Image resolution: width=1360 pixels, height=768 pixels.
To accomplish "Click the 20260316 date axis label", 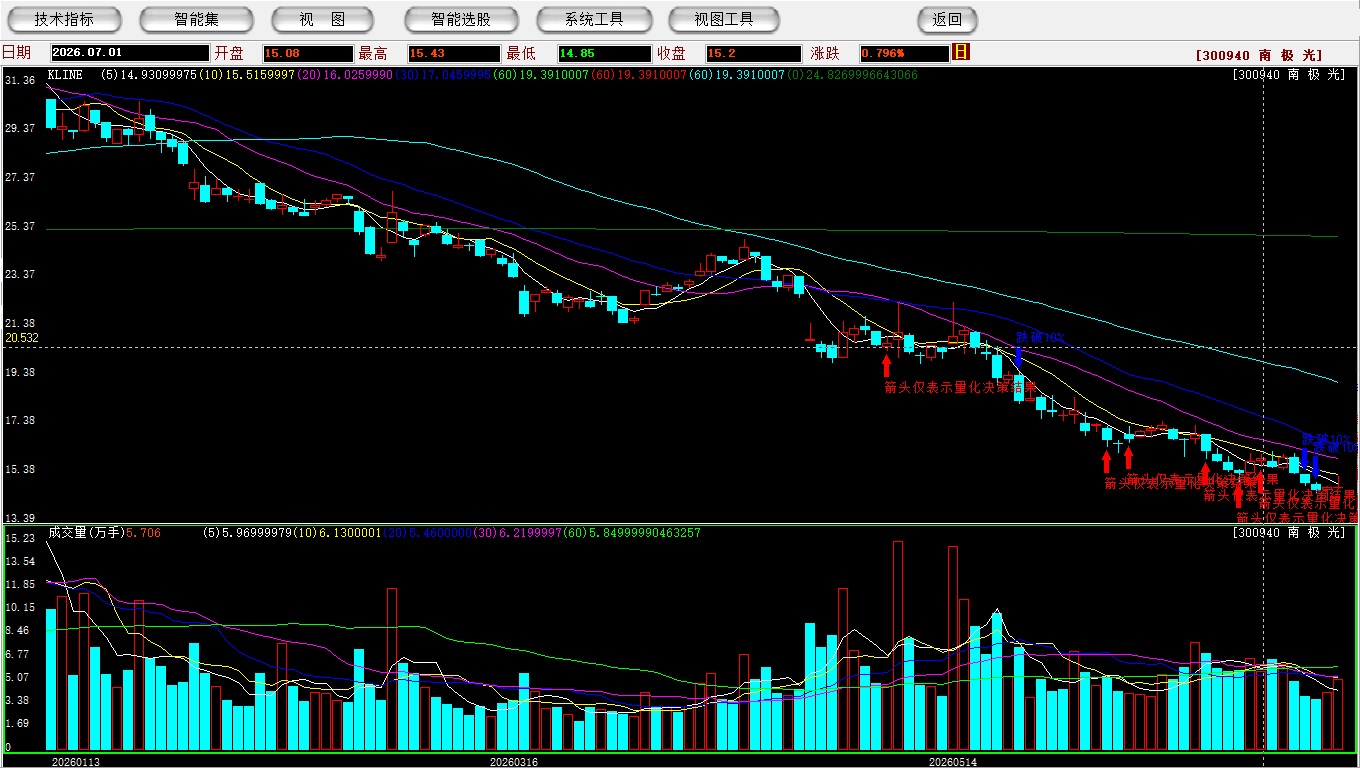I will (513, 761).
